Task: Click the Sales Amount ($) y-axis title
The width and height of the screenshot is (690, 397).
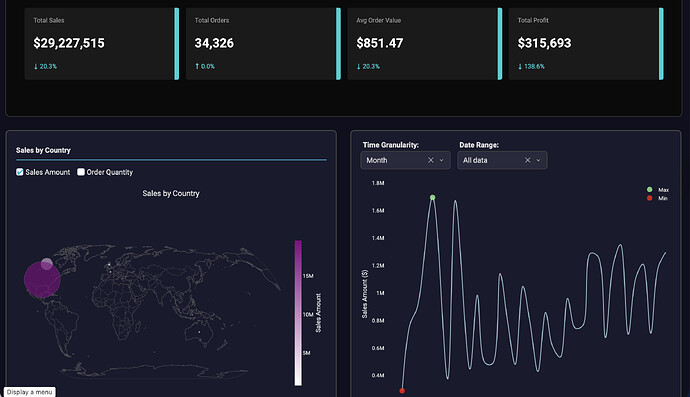Action: point(364,294)
